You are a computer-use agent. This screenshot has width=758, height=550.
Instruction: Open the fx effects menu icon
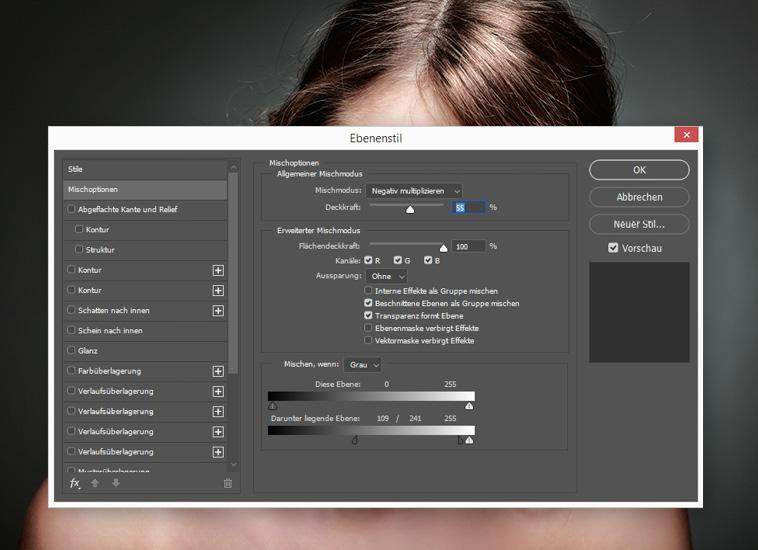[75, 483]
